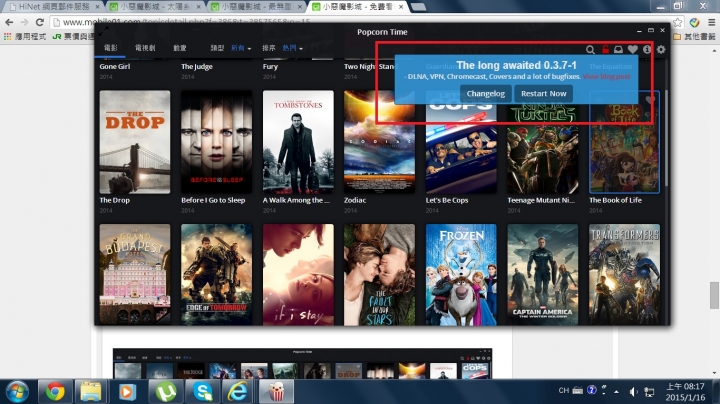720x404 pixels.
Task: Open the 應用程式 apps bookmark
Action: point(25,36)
